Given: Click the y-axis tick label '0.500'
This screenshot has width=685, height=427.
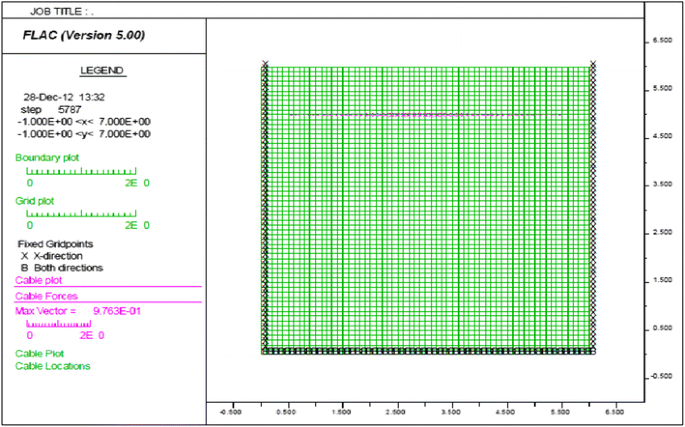Looking at the screenshot, I should coord(662,328).
